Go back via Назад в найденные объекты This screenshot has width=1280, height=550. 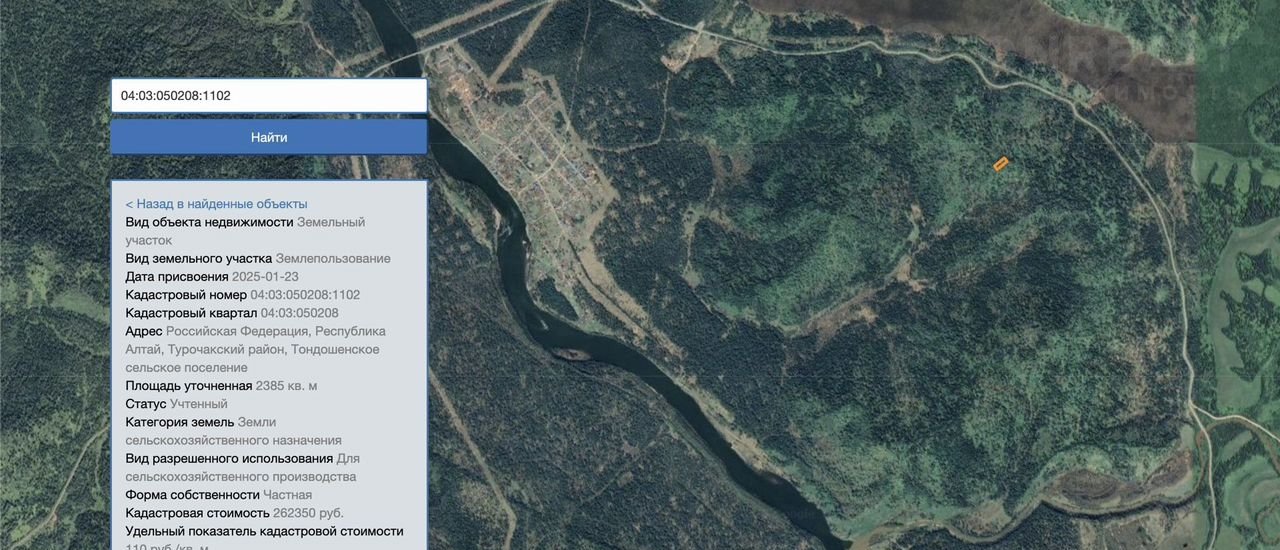[x=216, y=204]
